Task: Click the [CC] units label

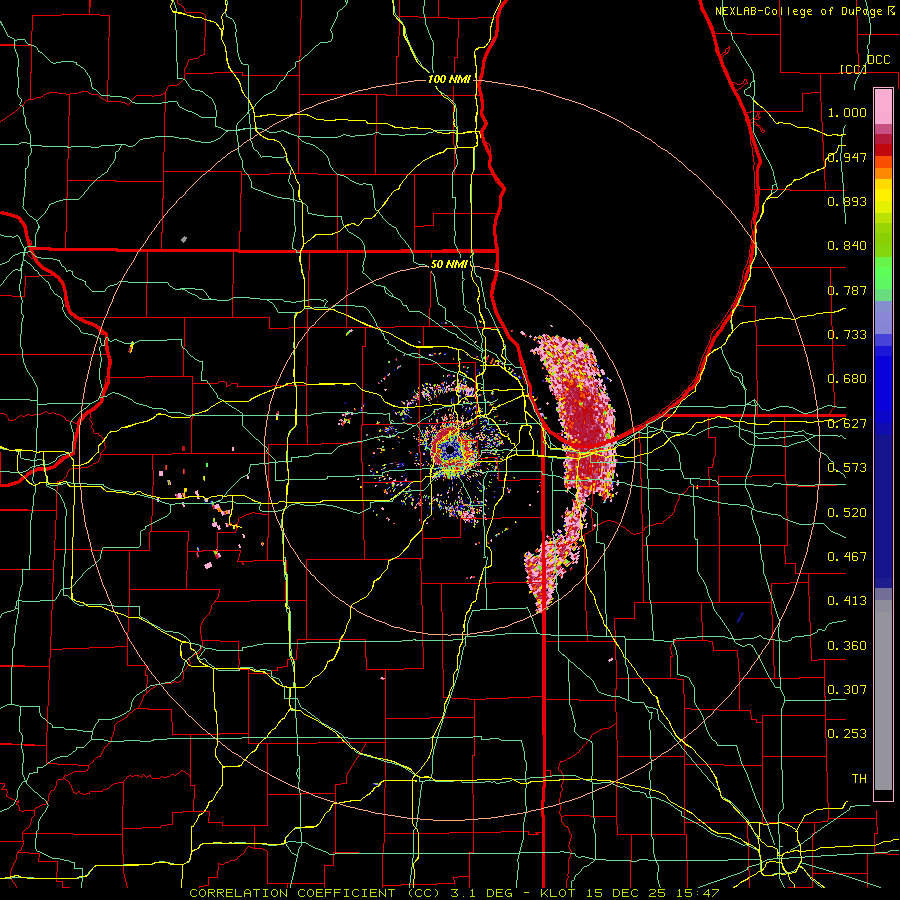Action: 853,69
